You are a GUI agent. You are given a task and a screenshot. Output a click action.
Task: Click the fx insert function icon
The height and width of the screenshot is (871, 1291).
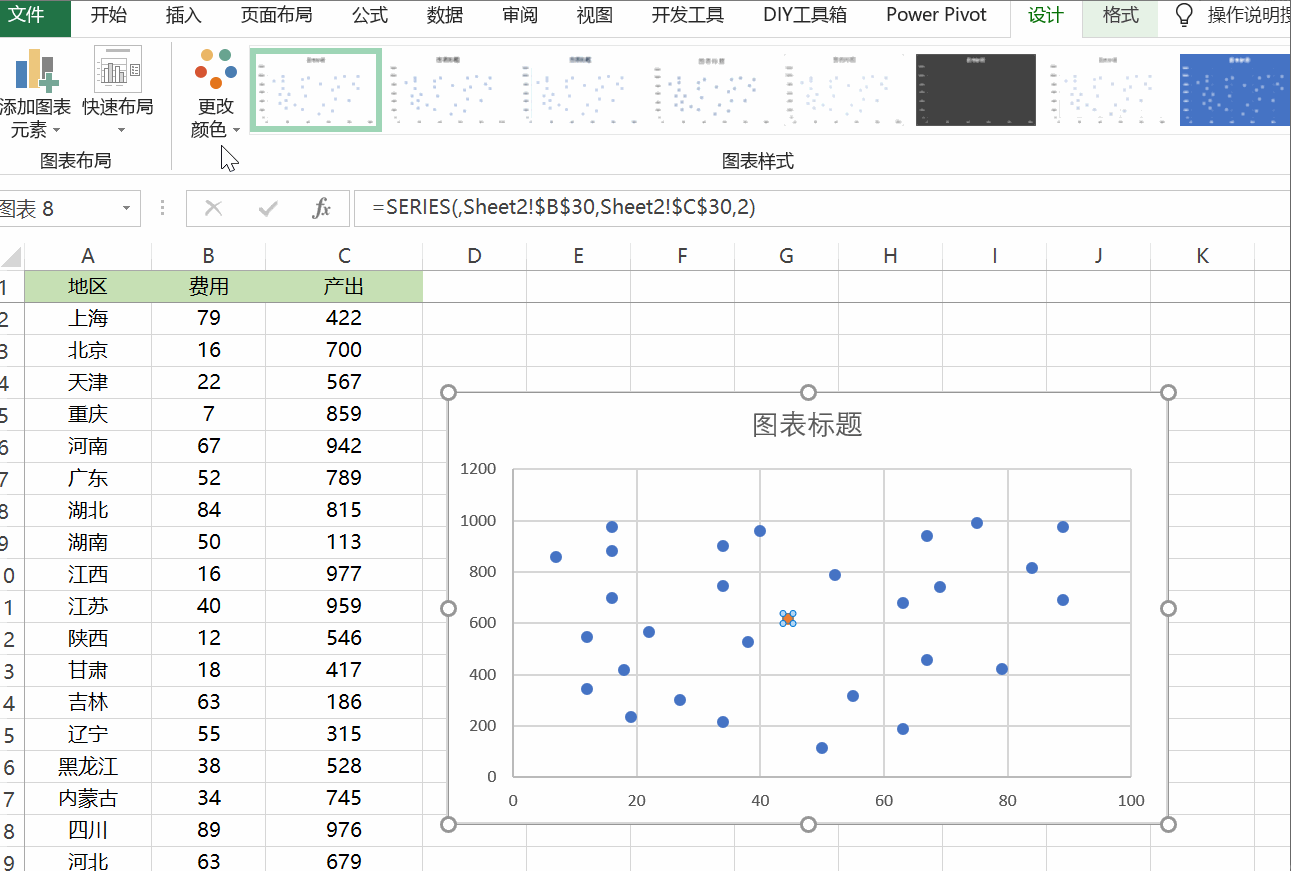tap(322, 208)
